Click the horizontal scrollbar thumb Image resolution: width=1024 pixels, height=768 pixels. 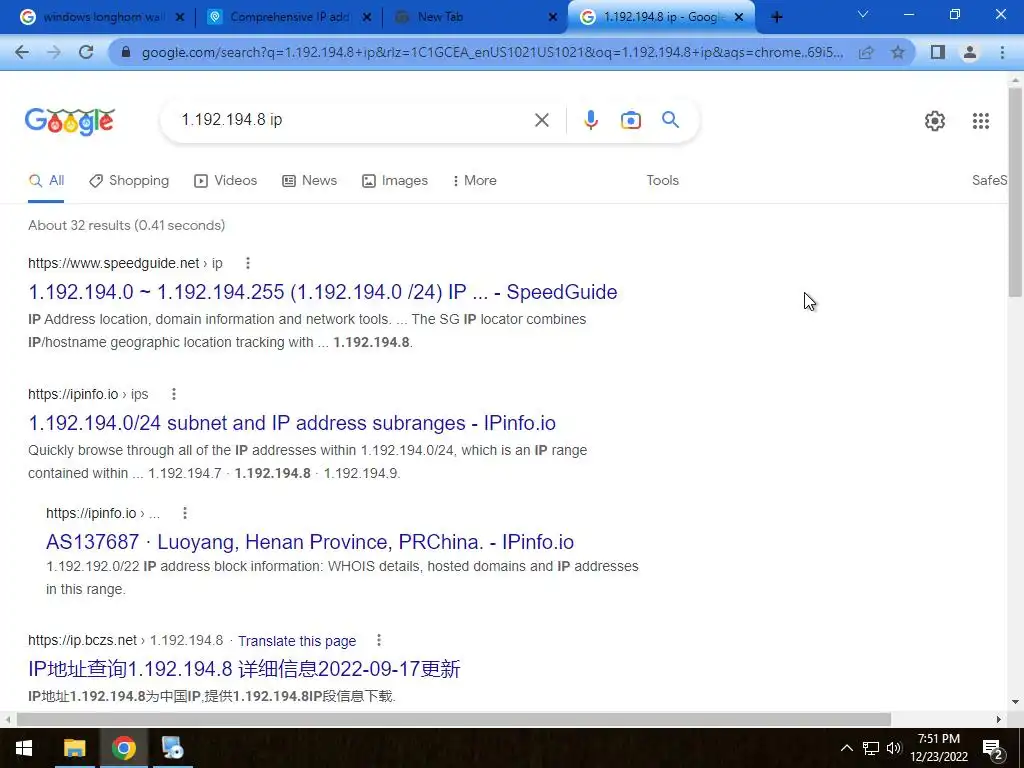pyautogui.click(x=454, y=720)
